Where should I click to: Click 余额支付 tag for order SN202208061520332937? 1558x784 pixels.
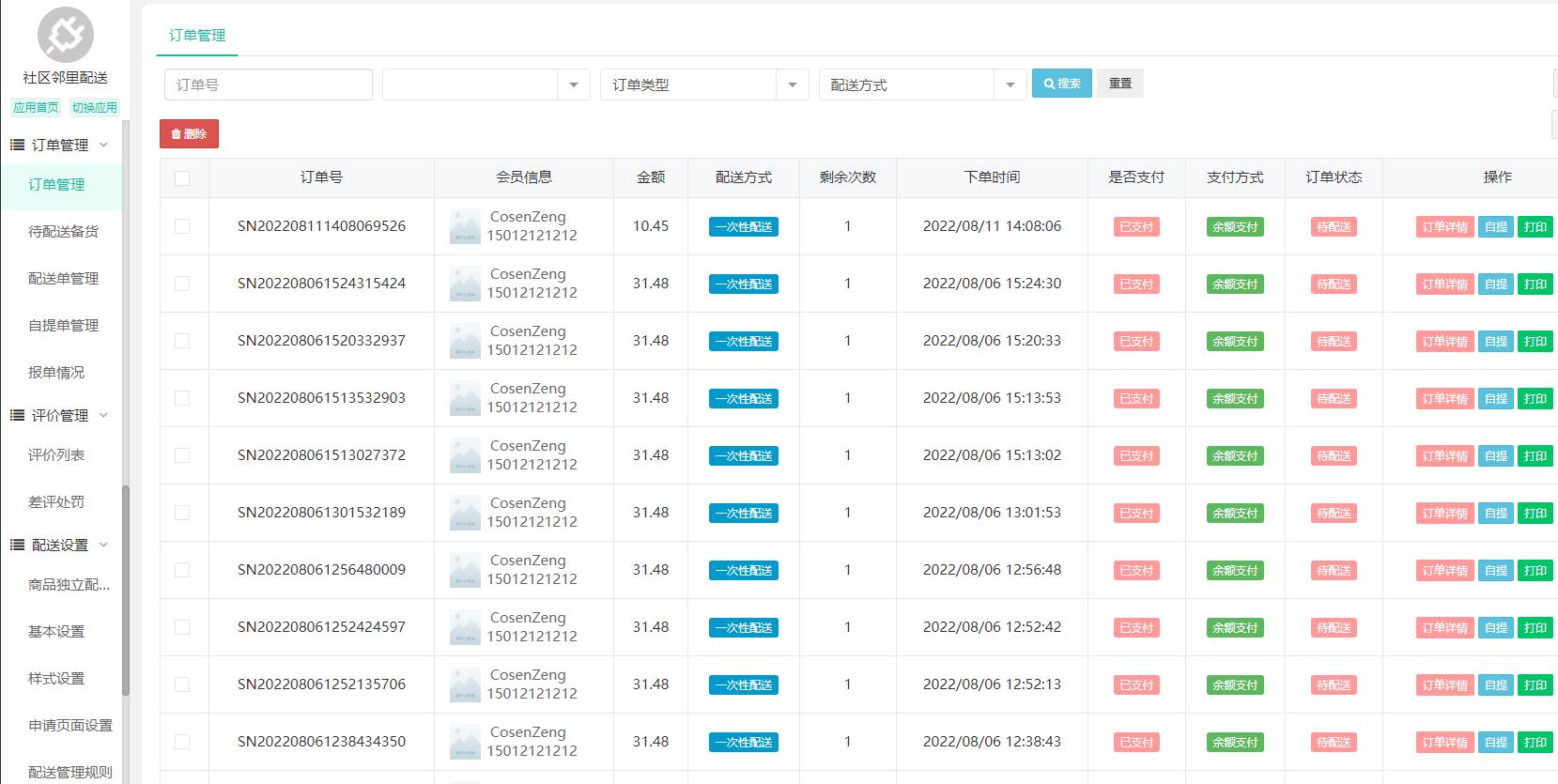[1235, 342]
